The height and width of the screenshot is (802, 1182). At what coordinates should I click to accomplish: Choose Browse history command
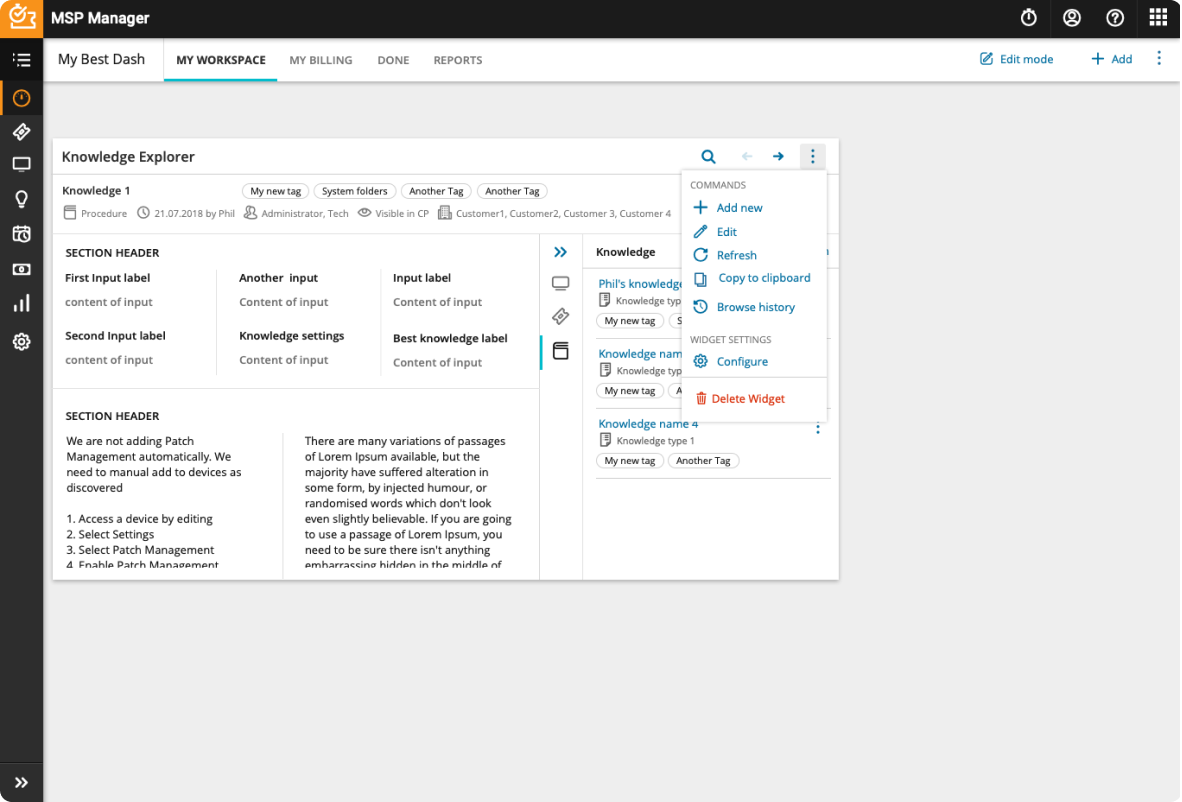(x=744, y=307)
